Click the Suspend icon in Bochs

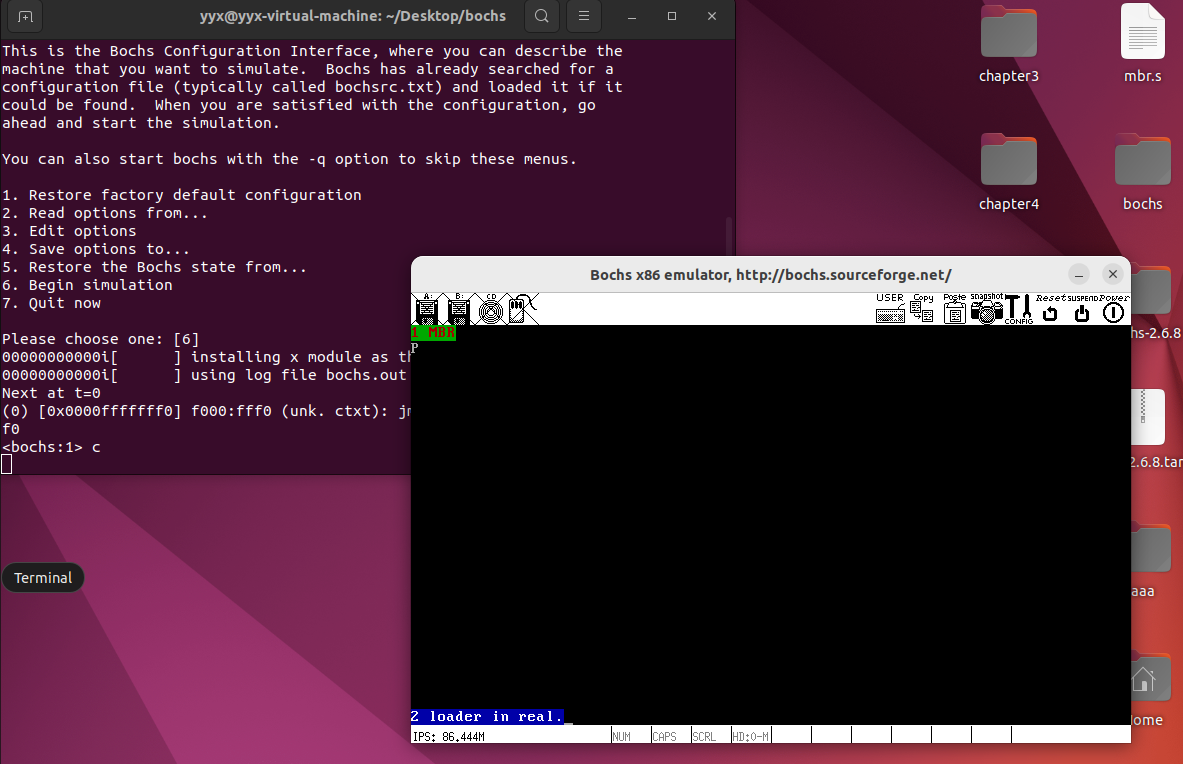1082,308
